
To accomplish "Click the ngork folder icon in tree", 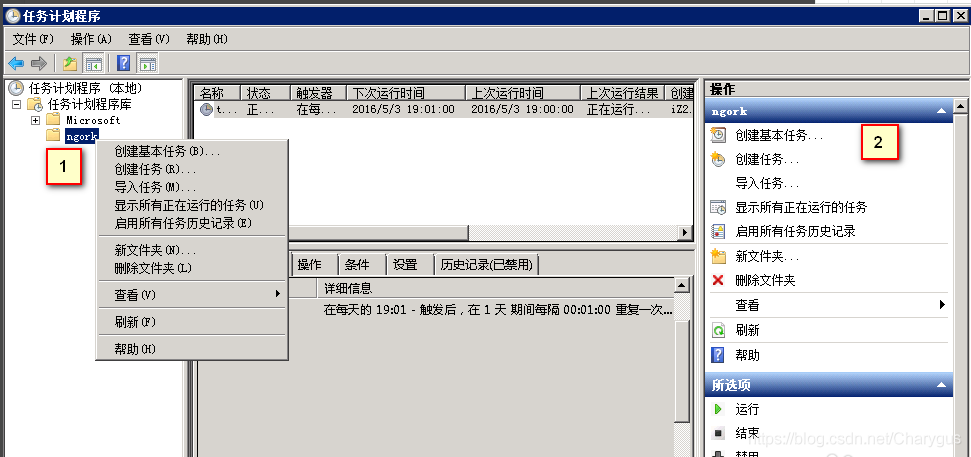I will point(54,135).
